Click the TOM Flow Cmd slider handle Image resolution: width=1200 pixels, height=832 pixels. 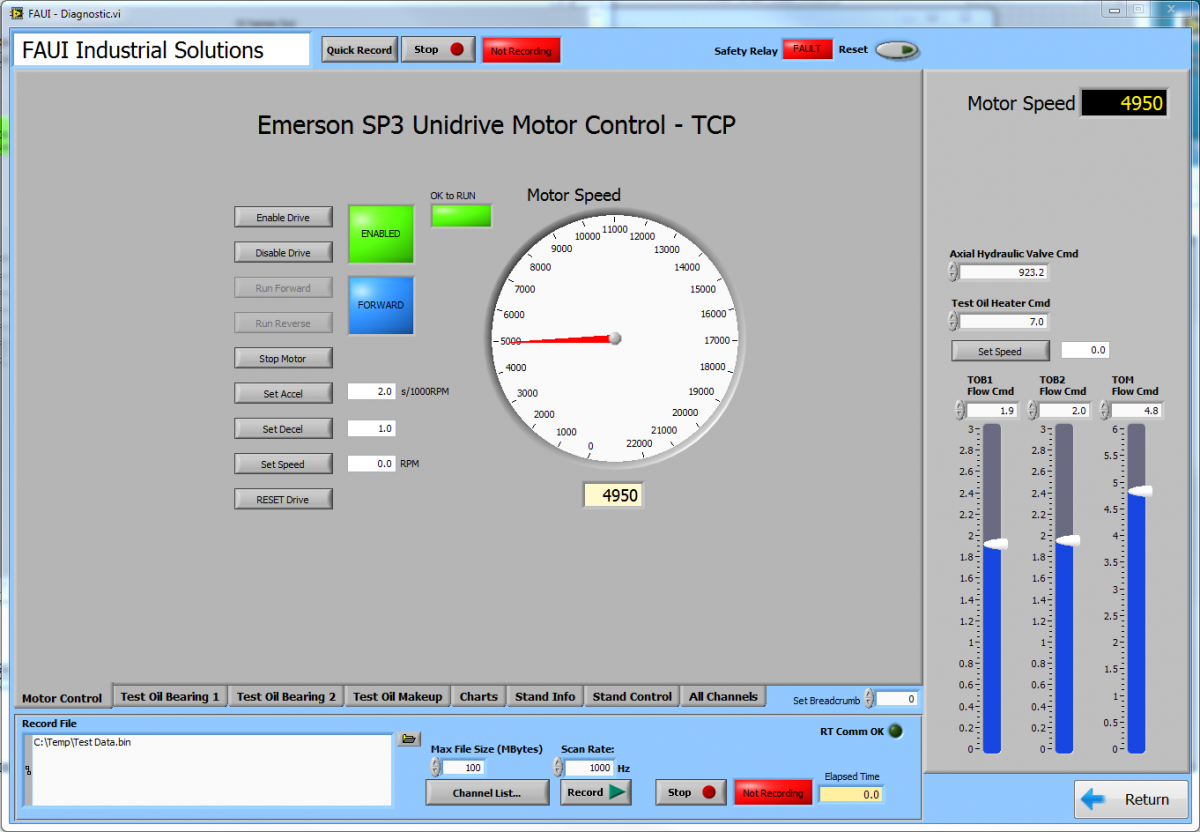click(x=1138, y=491)
